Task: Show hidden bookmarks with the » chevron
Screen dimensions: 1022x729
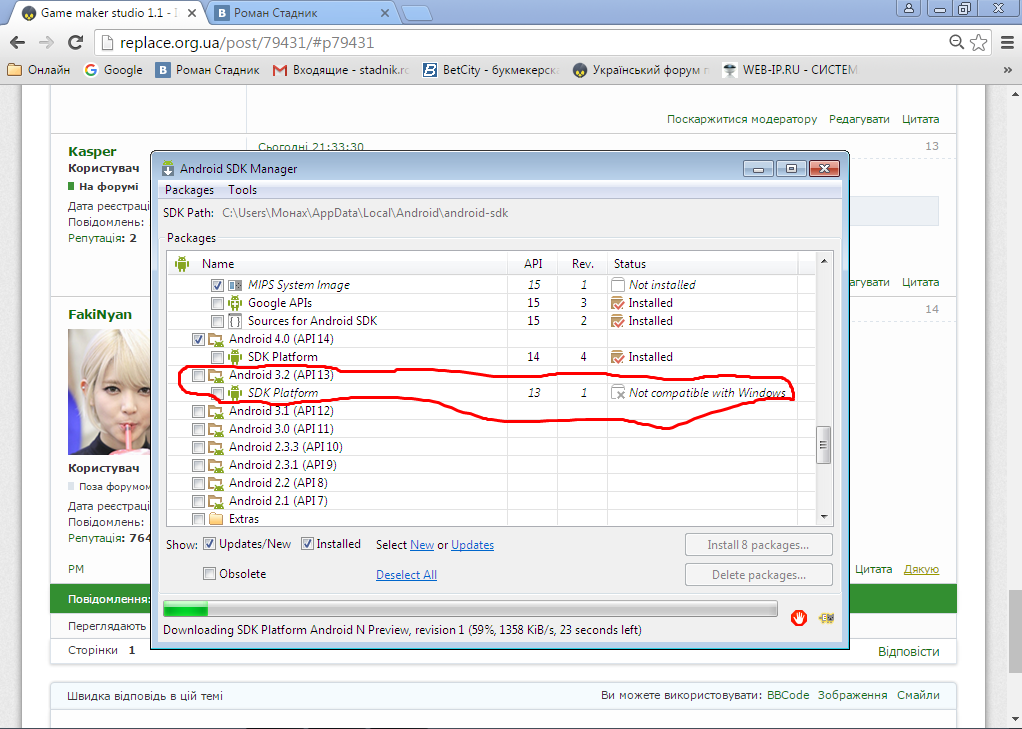Action: (x=1008, y=70)
